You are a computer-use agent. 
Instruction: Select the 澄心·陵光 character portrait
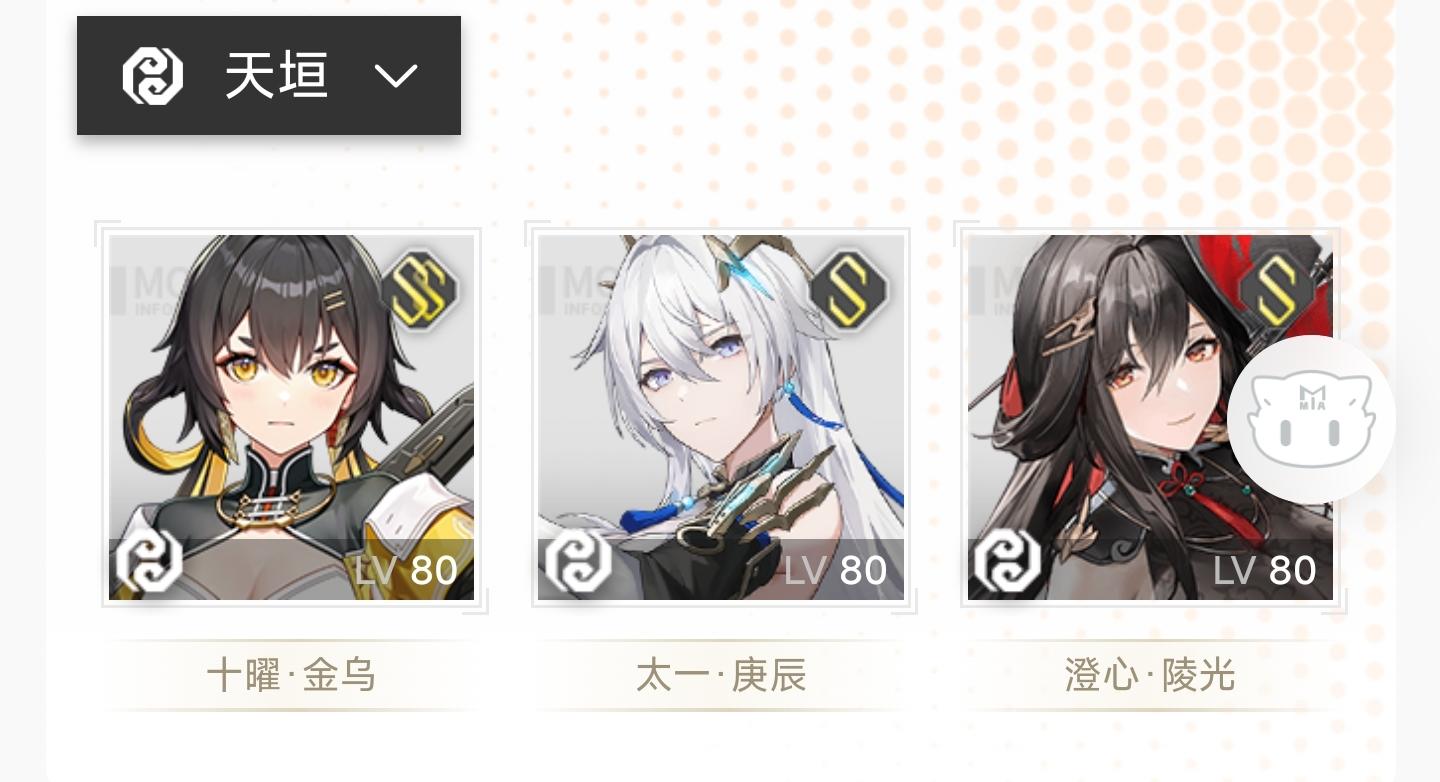pos(1150,417)
